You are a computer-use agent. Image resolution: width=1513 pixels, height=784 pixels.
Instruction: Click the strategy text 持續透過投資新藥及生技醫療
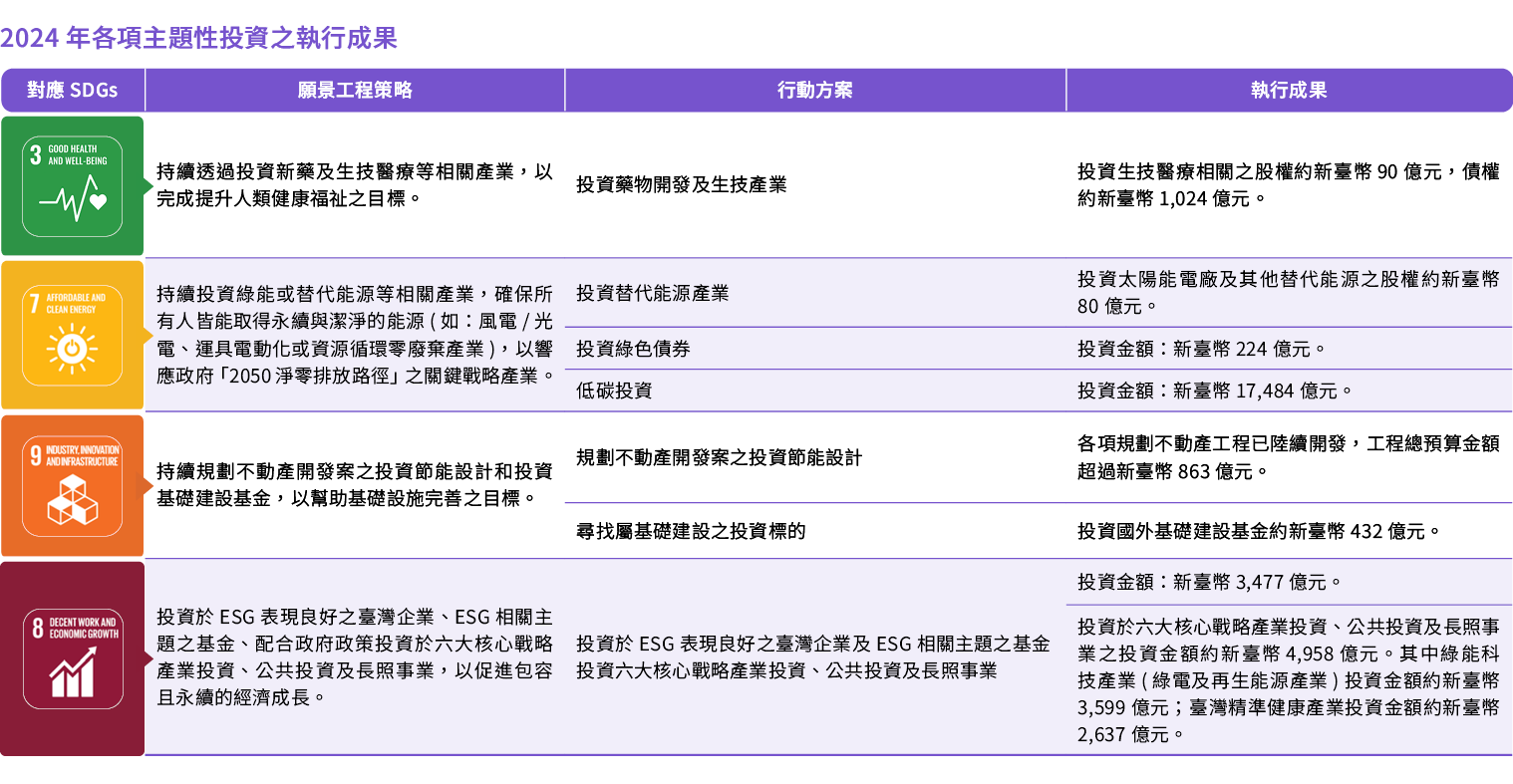tap(355, 185)
